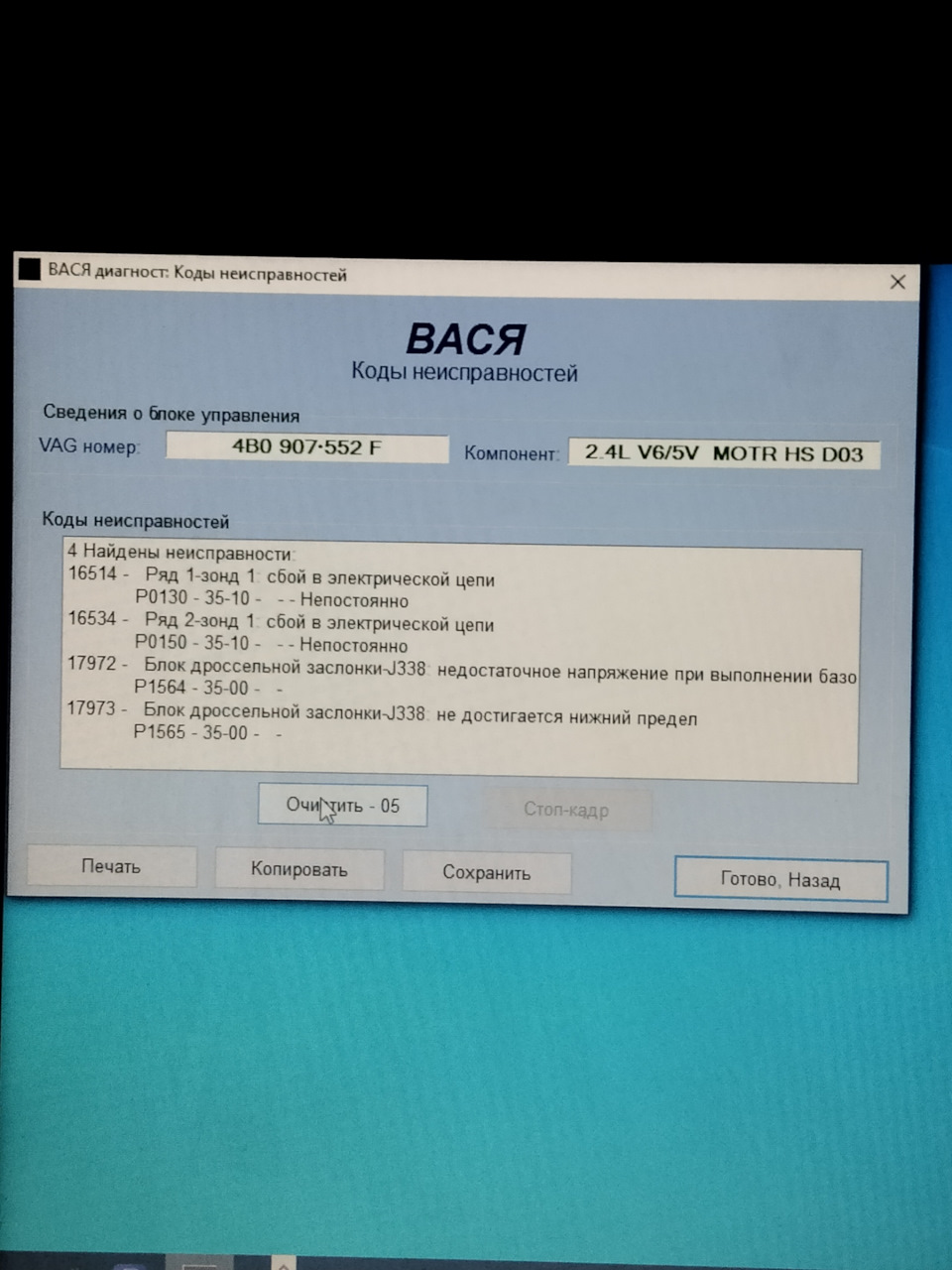Viewport: 952px width, 1270px height.
Task: Close the ВАСЯ диагност window
Action: pyautogui.click(x=897, y=282)
